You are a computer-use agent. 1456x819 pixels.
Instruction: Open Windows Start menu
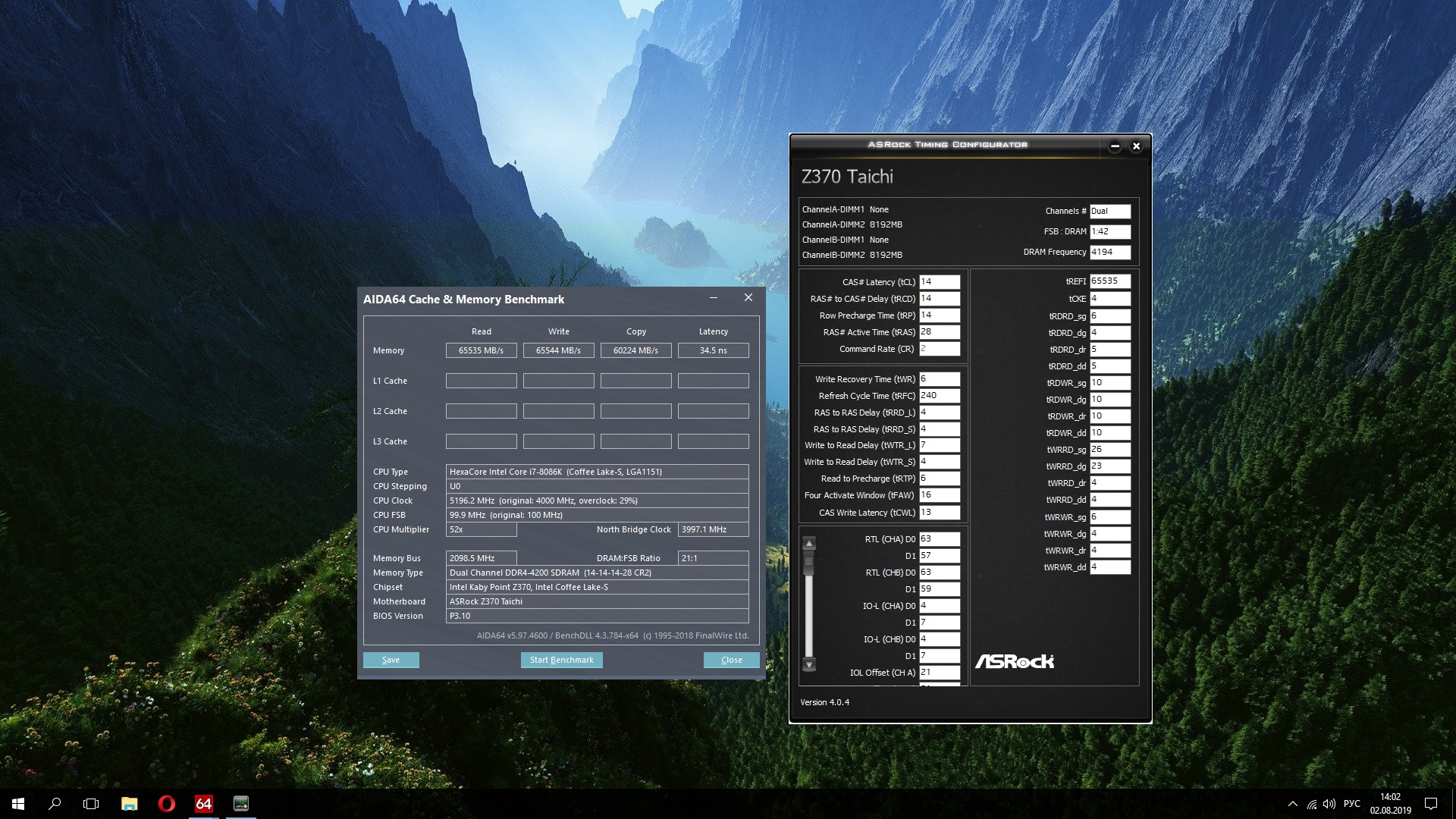18,803
